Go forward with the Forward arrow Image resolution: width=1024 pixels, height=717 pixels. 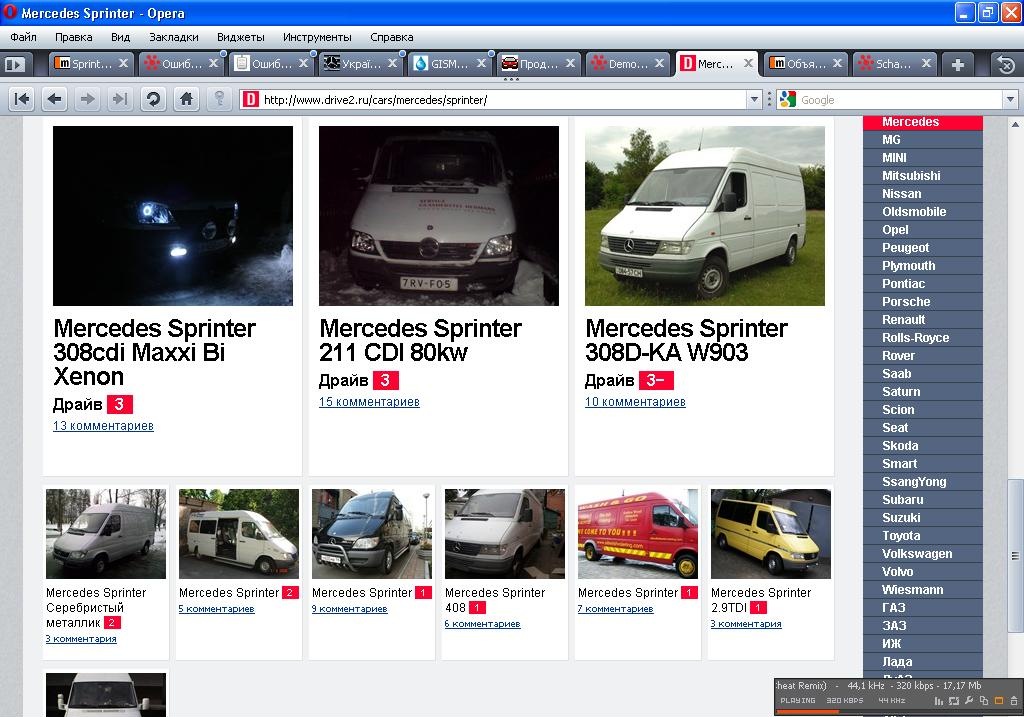point(87,99)
